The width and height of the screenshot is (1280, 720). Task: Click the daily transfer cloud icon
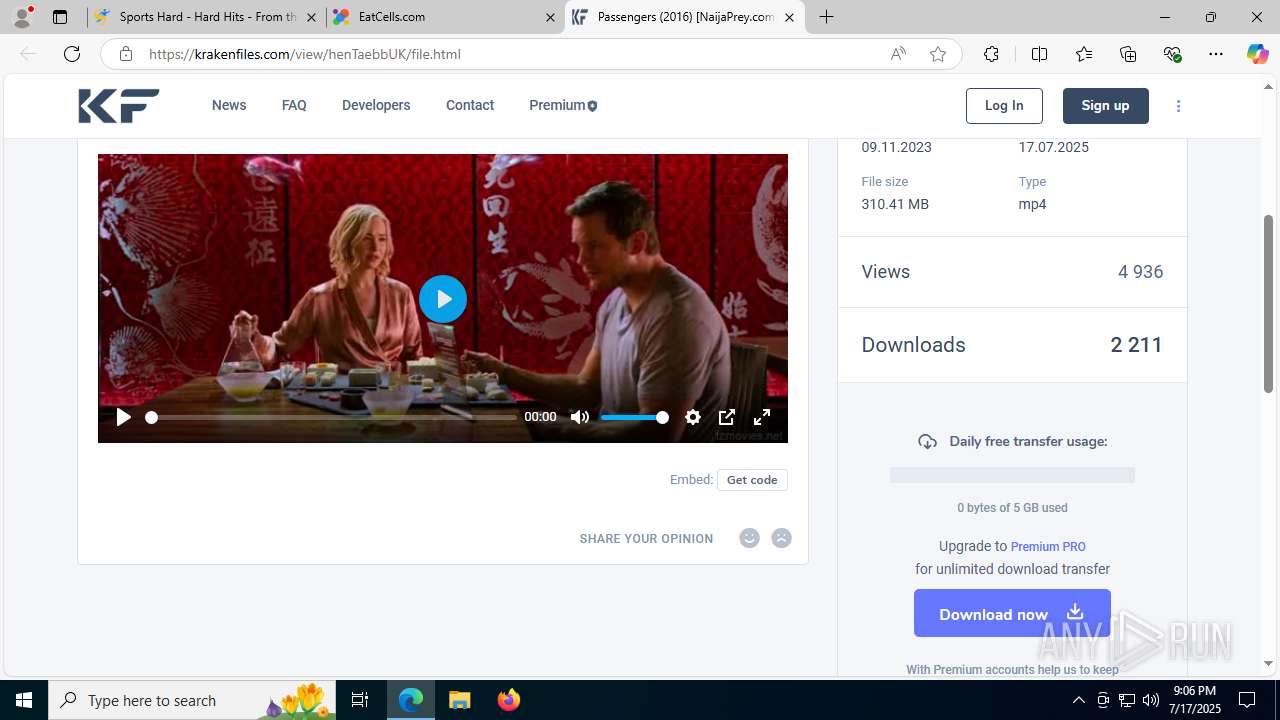coord(927,442)
